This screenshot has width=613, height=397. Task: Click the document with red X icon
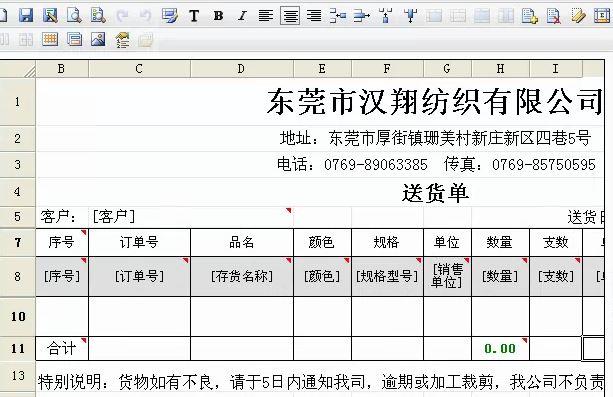pyautogui.click(x=554, y=16)
